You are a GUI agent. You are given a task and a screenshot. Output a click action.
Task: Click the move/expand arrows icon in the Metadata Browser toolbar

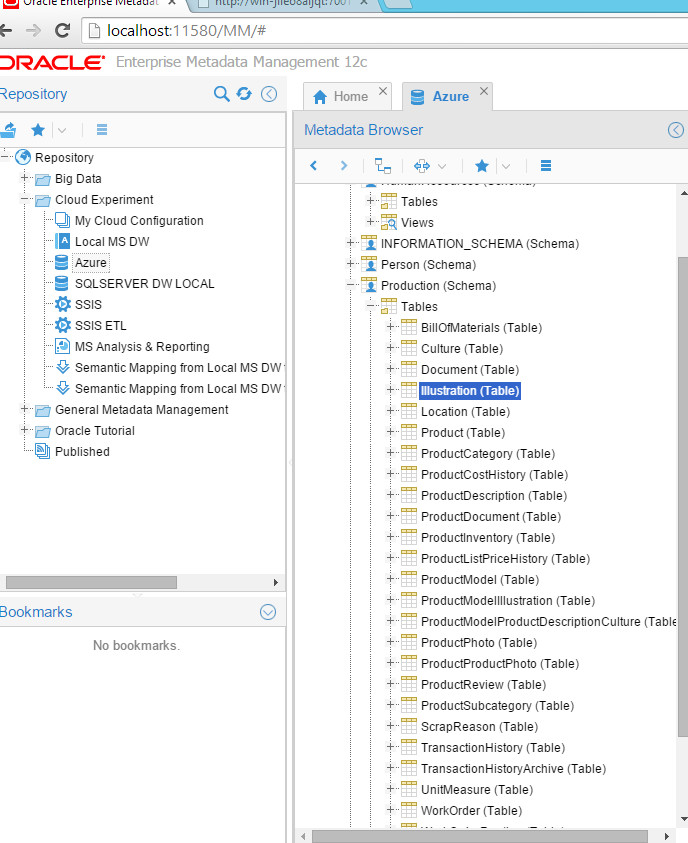pyautogui.click(x=422, y=166)
